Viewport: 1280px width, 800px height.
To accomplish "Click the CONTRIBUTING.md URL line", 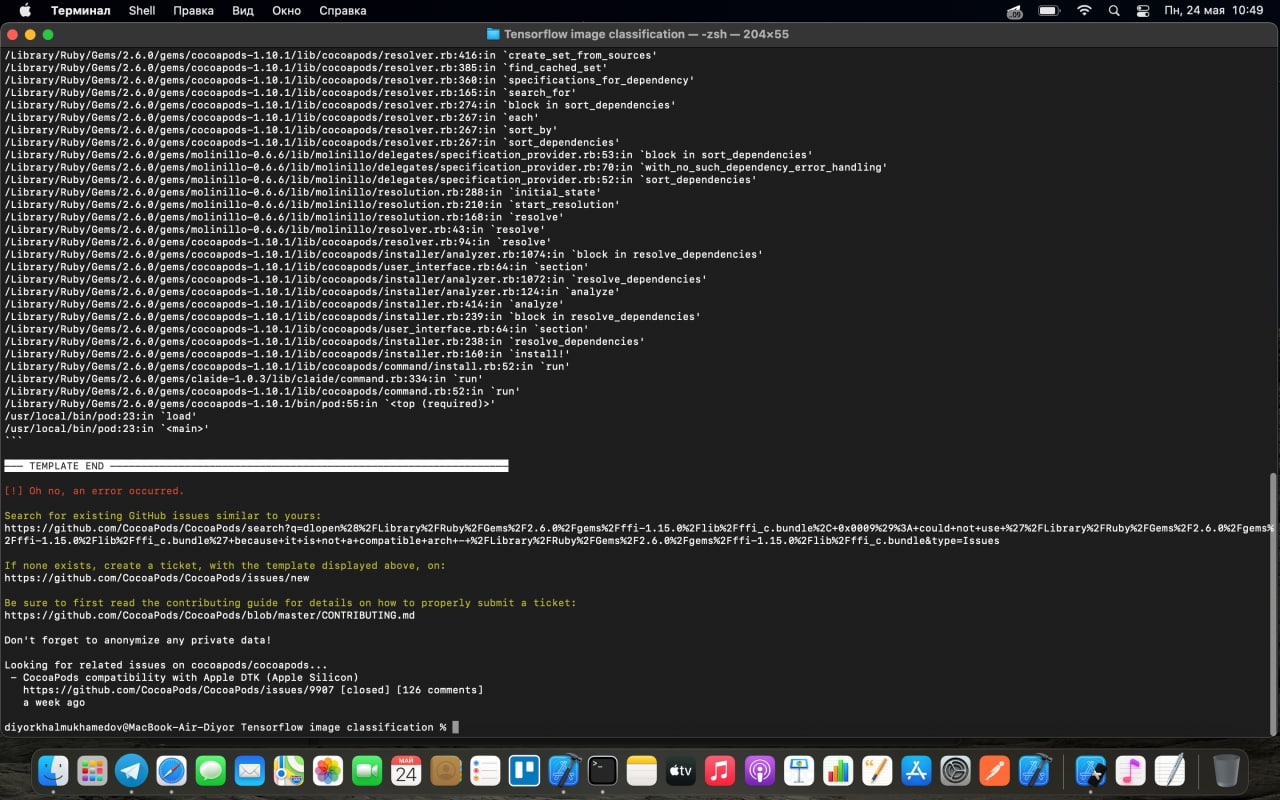I will tap(209, 615).
